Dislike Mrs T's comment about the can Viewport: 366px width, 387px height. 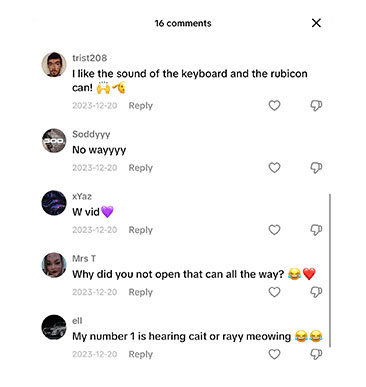click(x=316, y=292)
